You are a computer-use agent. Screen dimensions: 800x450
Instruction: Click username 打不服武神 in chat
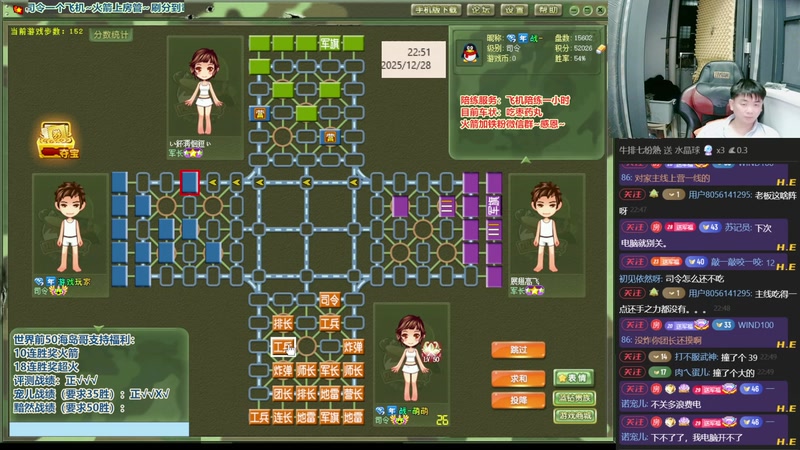point(695,357)
